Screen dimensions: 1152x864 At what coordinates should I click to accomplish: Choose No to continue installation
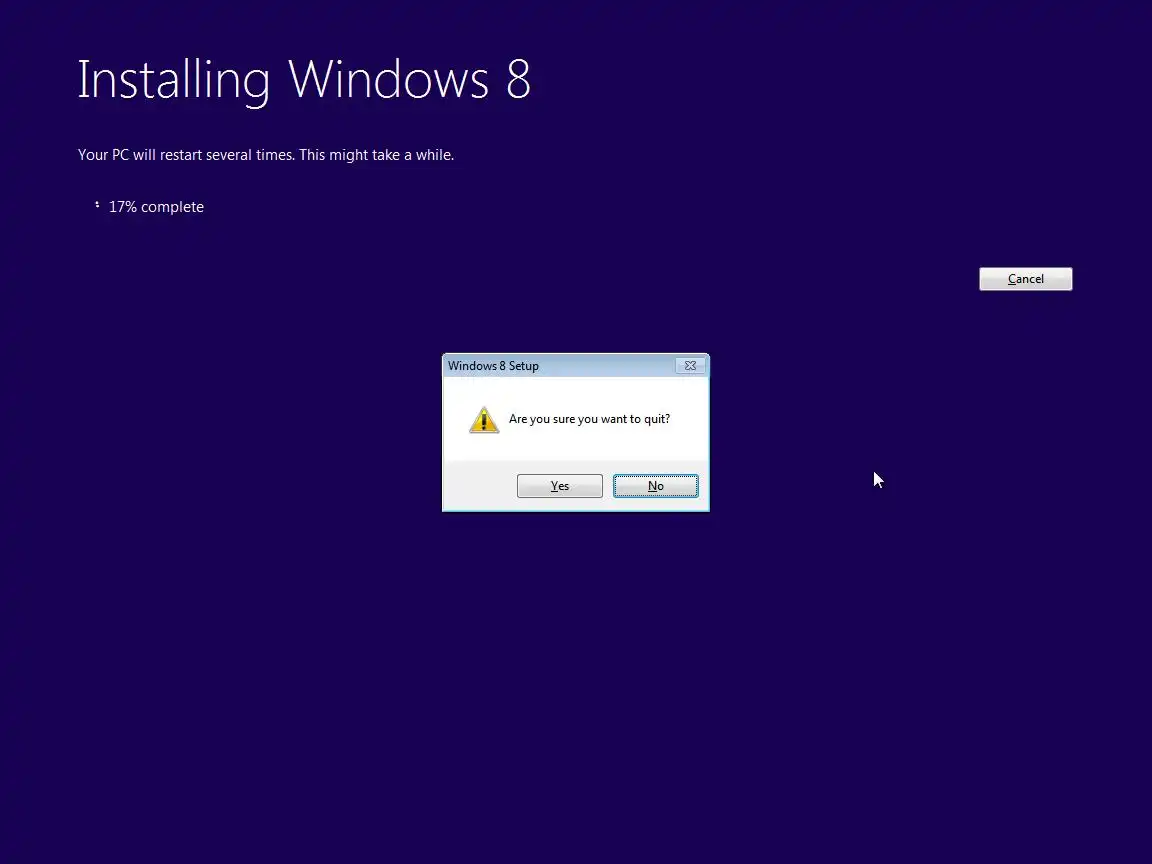click(655, 486)
